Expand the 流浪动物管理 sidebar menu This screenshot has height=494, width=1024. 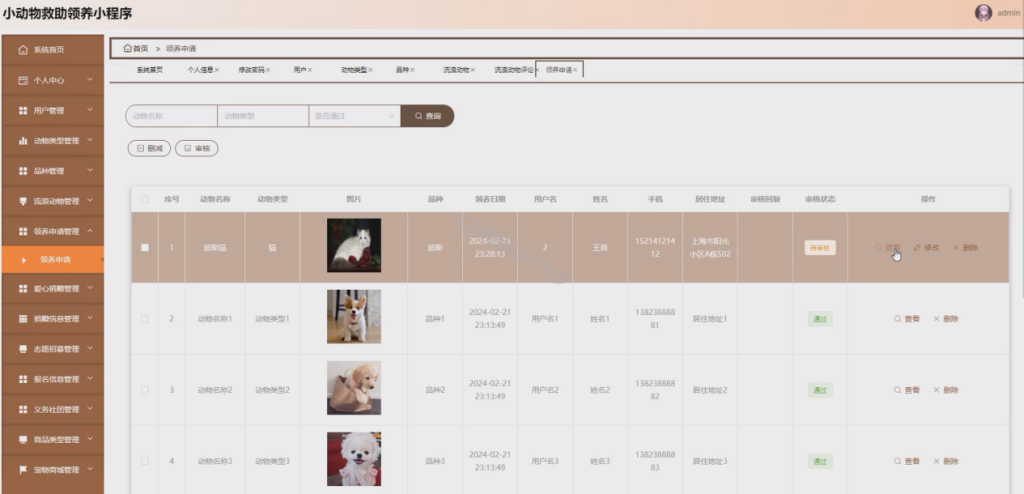tap(90, 201)
